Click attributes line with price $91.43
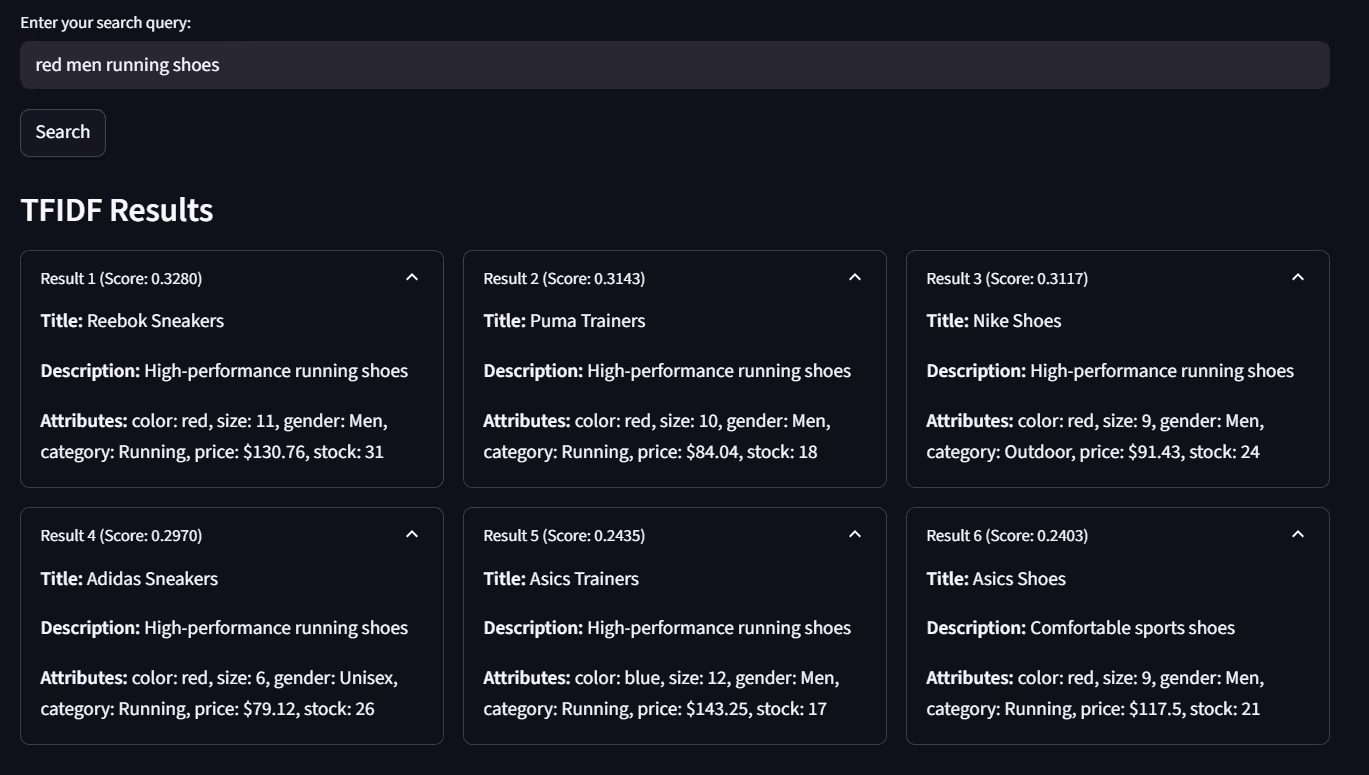The height and width of the screenshot is (775, 1369). click(x=1095, y=436)
